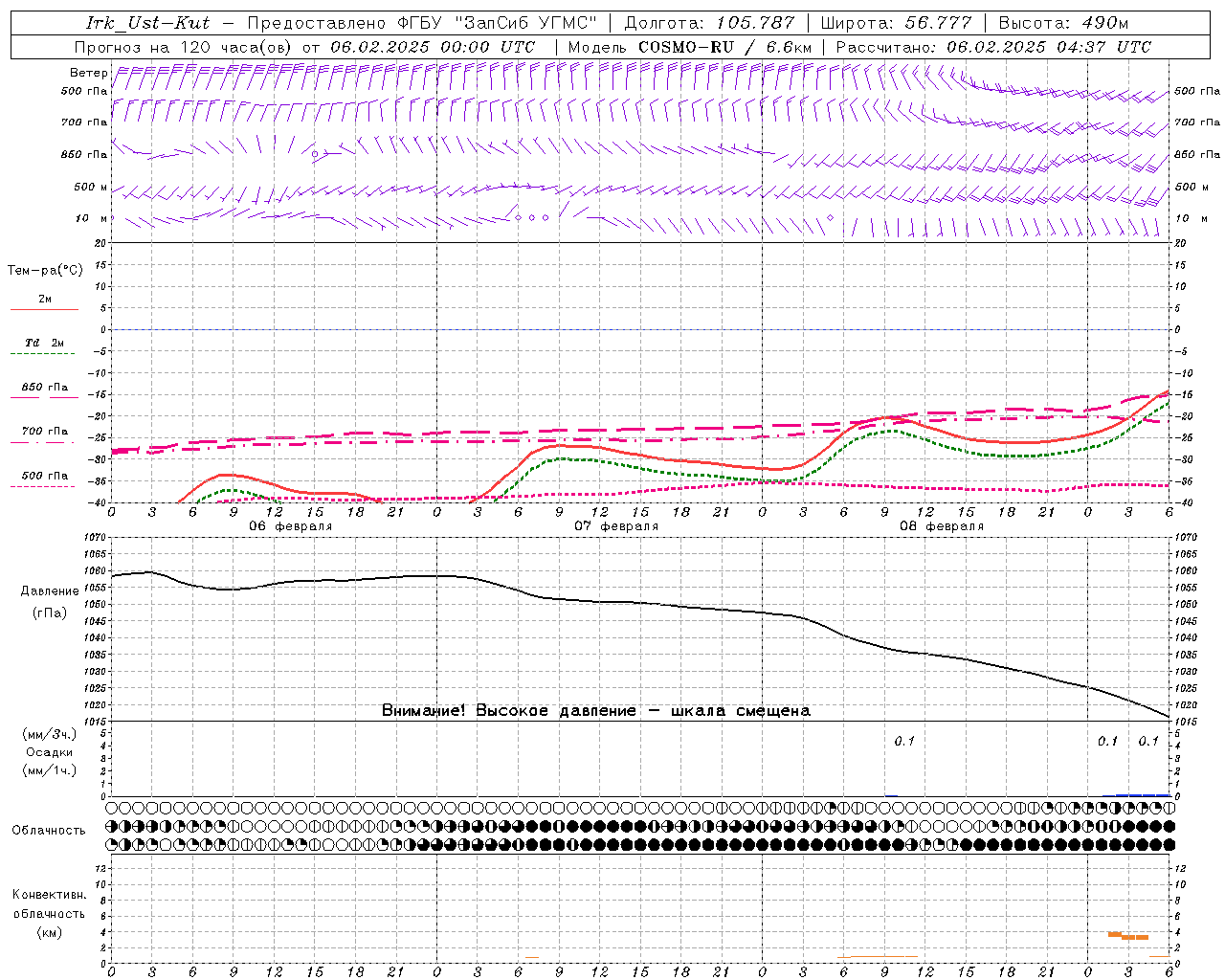
Task: Click the Ветер wind panel label
Action: pos(89,73)
